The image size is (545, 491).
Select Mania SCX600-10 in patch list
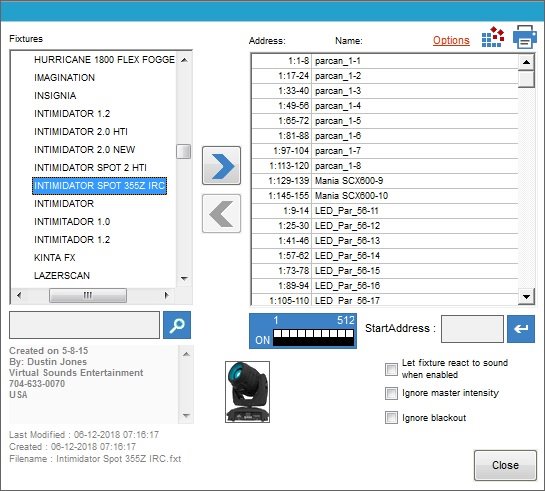[x=384, y=196]
